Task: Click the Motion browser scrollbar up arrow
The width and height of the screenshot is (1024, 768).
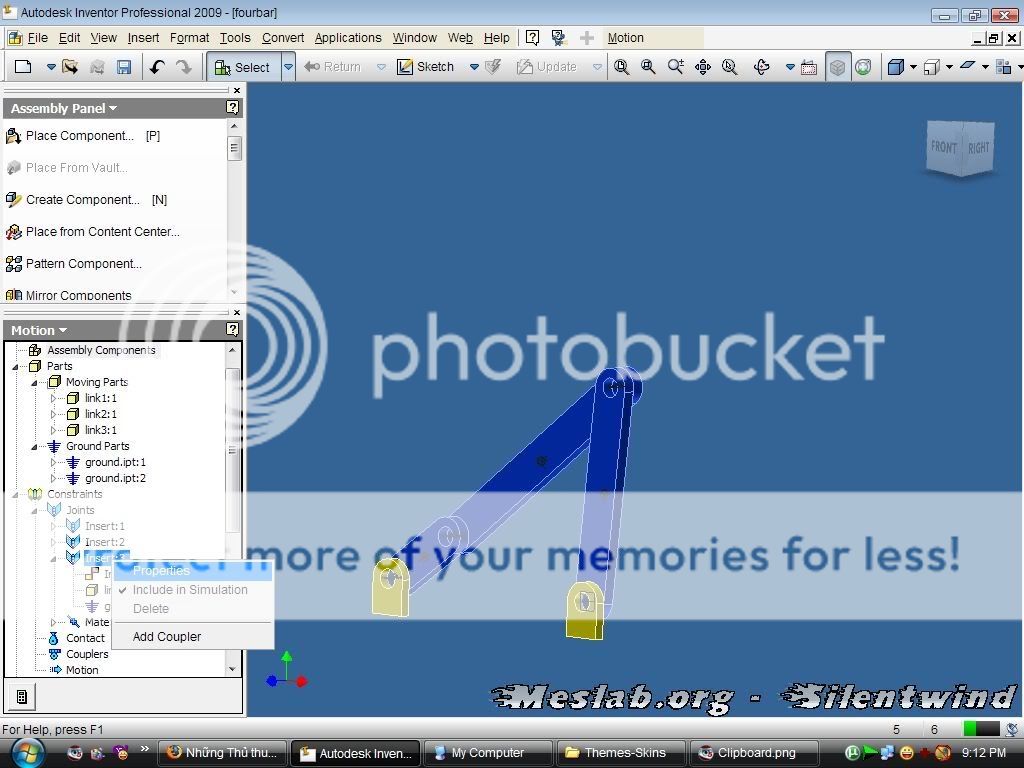Action: tap(232, 350)
